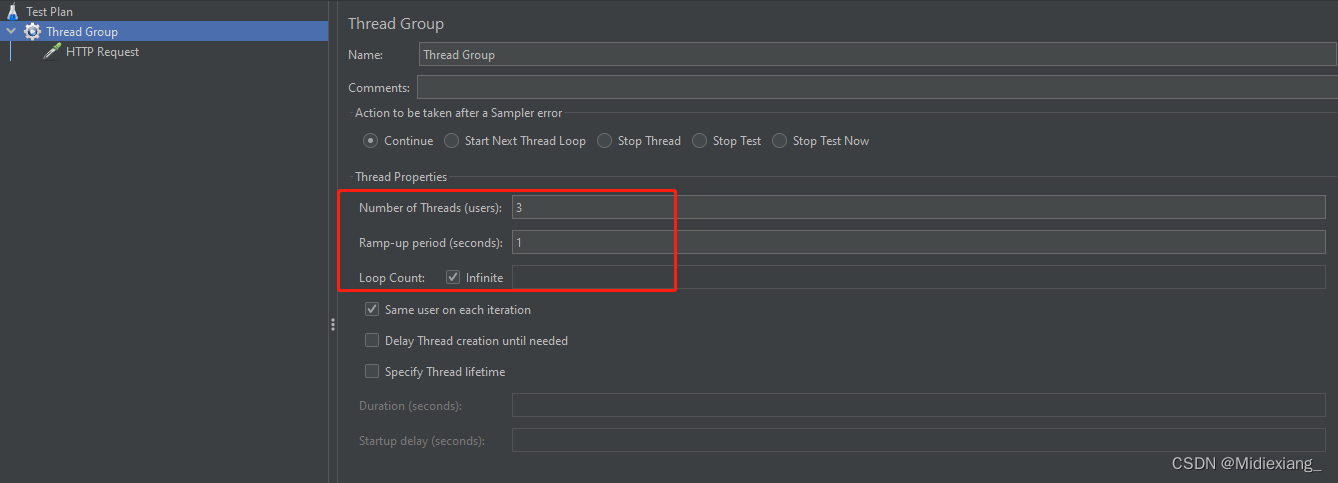Toggle Same user on each iteration
Screen dimensions: 1338x483
tap(372, 310)
